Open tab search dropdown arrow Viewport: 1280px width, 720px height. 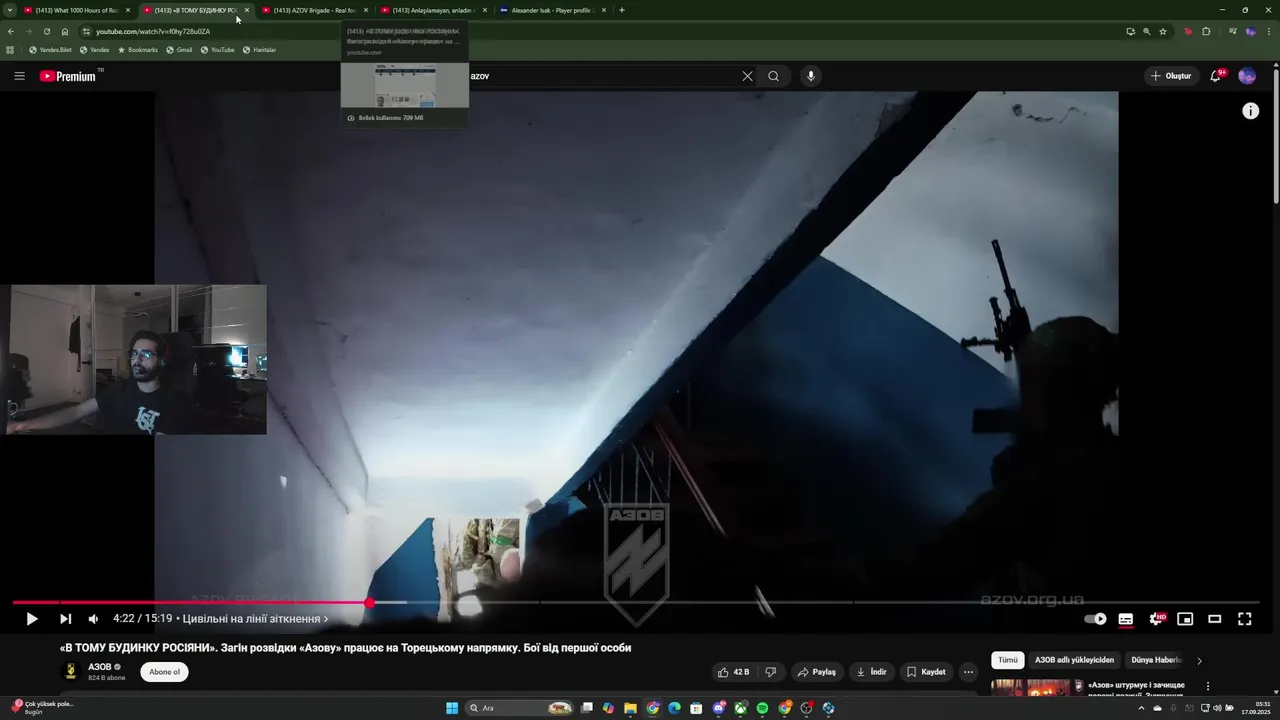pyautogui.click(x=10, y=10)
